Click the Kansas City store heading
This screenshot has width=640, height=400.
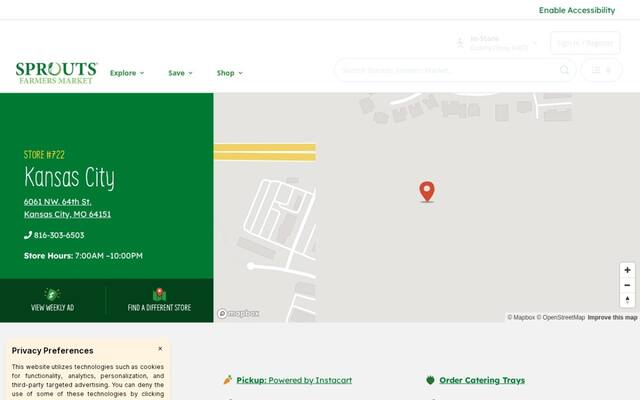[69, 178]
